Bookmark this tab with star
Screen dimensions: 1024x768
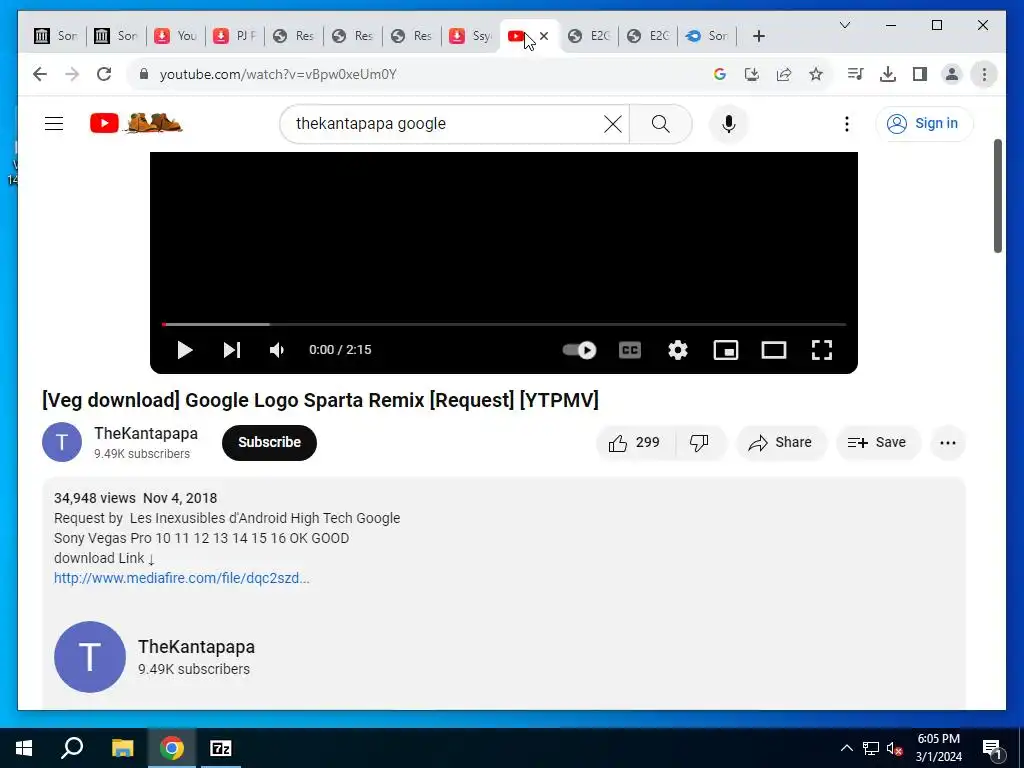point(816,74)
